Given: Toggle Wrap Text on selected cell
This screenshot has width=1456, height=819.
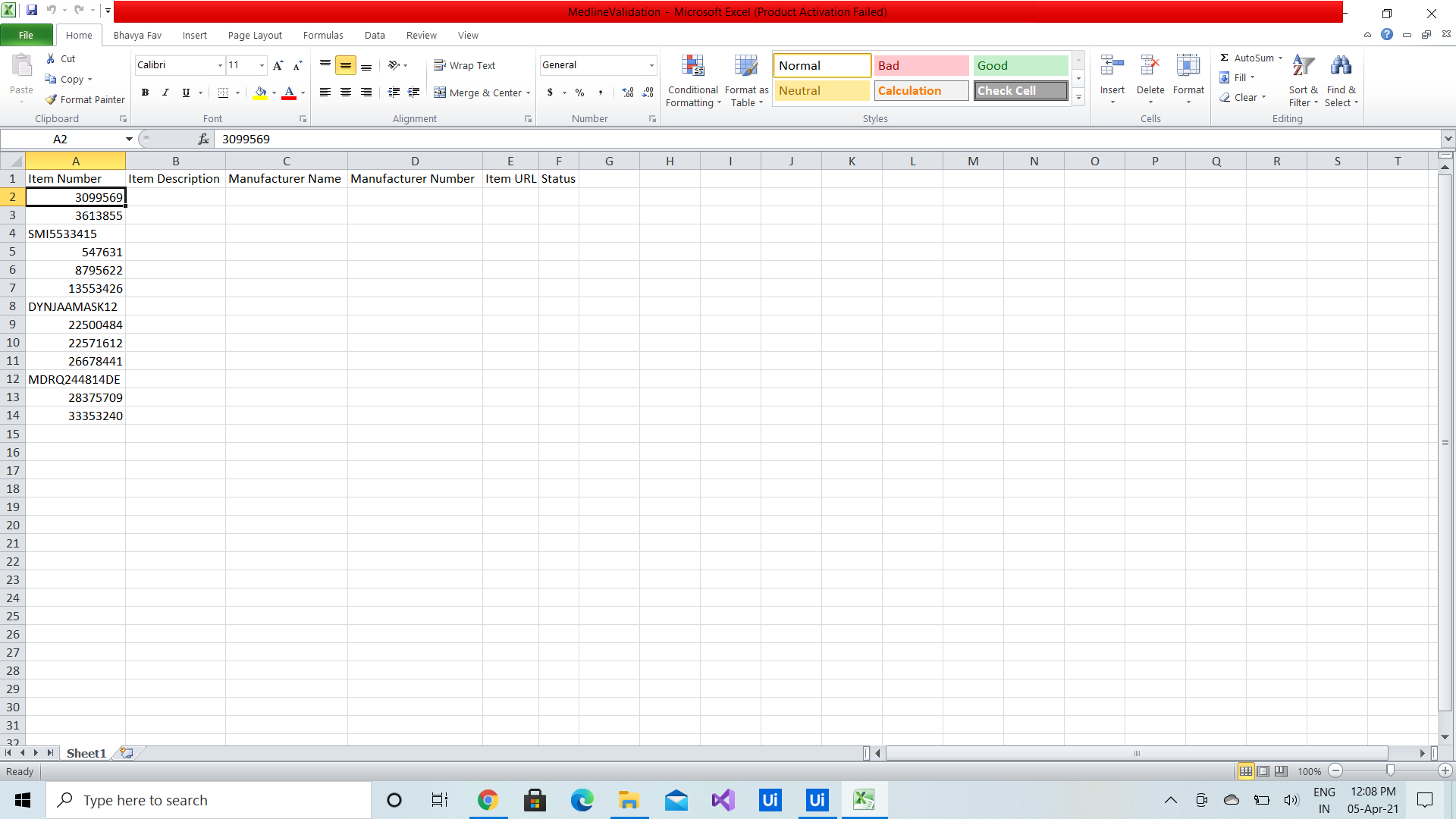Looking at the screenshot, I should pyautogui.click(x=465, y=65).
